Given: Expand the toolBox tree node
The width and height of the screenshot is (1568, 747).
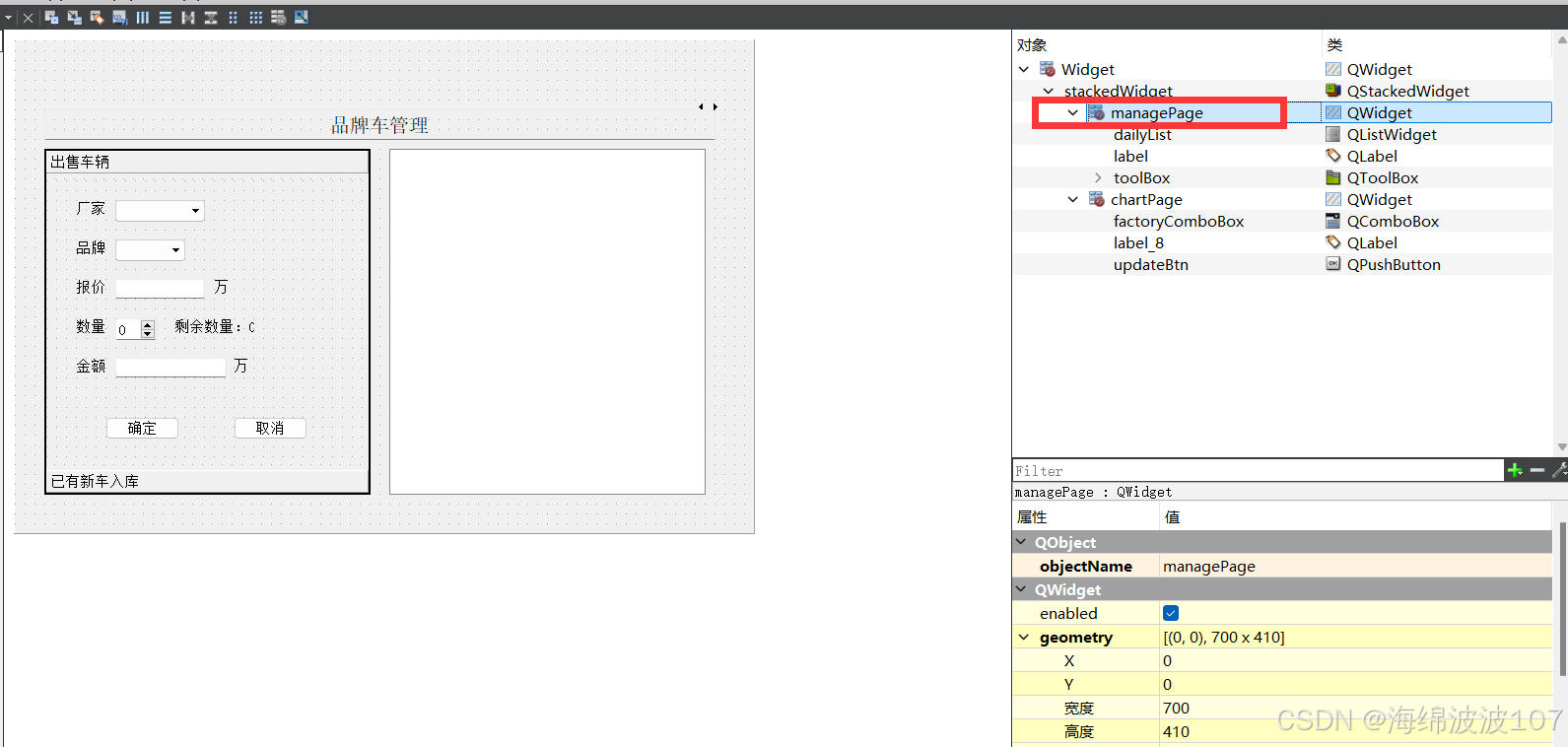Looking at the screenshot, I should [x=1098, y=177].
